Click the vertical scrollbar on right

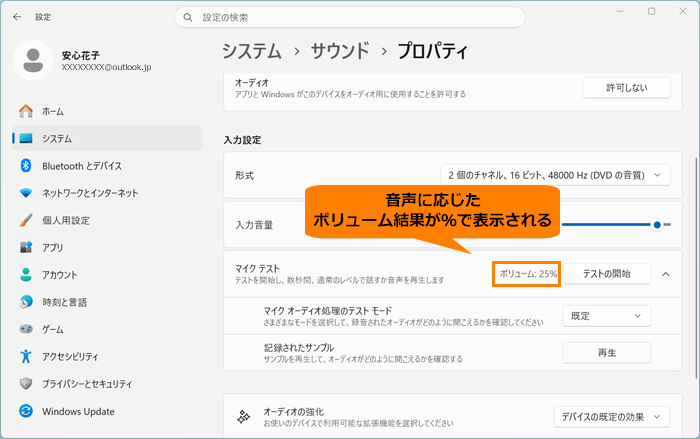(x=696, y=268)
